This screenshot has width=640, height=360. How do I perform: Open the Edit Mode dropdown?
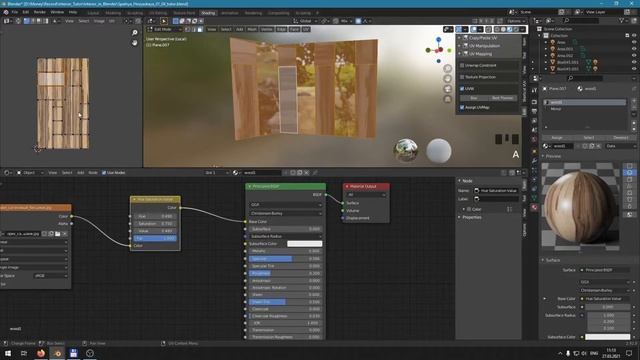pyautogui.click(x=164, y=29)
